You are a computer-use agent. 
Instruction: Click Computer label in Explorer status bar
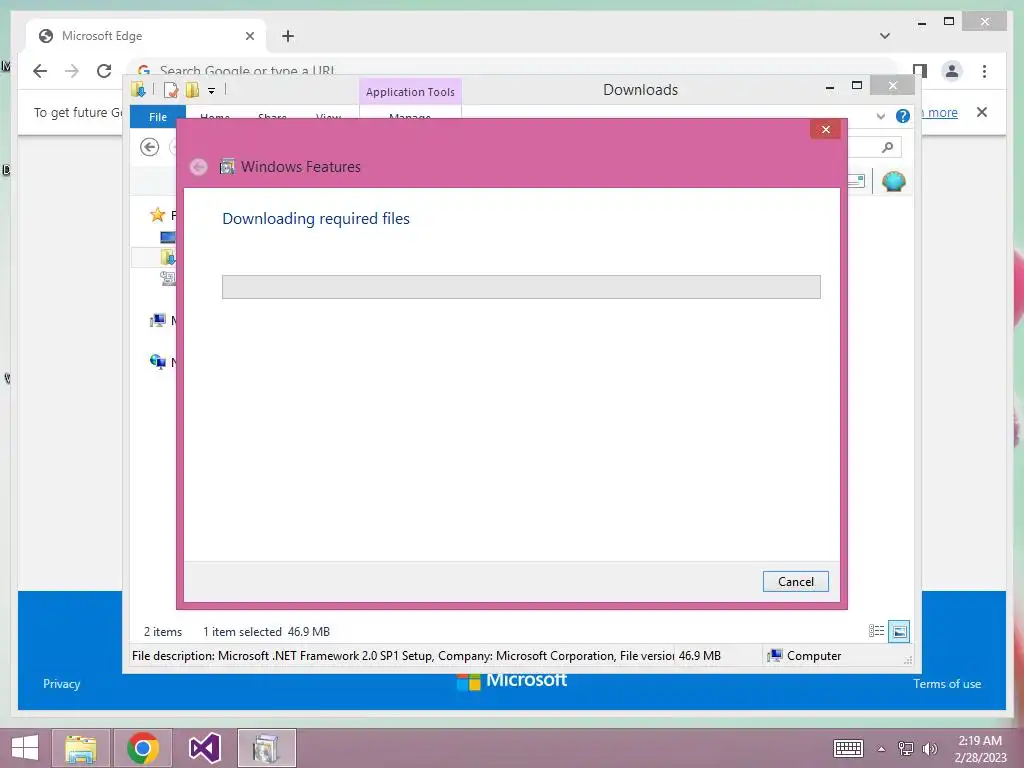[x=814, y=656]
